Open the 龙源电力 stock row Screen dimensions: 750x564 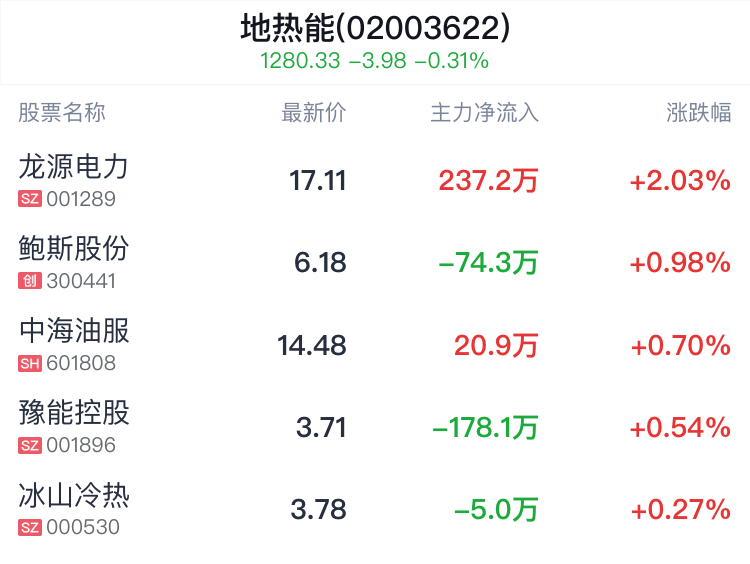coord(375,180)
